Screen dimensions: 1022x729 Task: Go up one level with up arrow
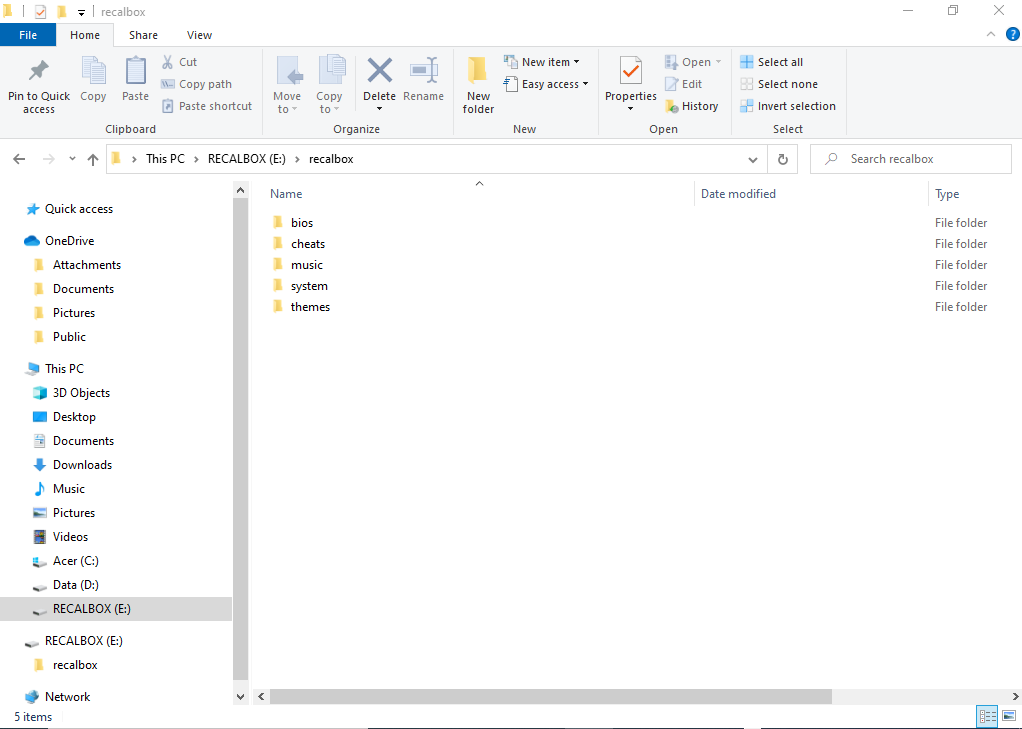(x=93, y=159)
